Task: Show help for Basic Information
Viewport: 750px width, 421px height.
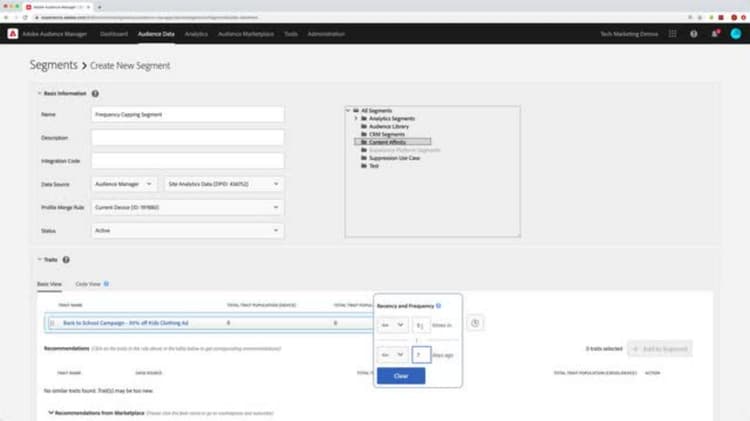Action: 95,93
